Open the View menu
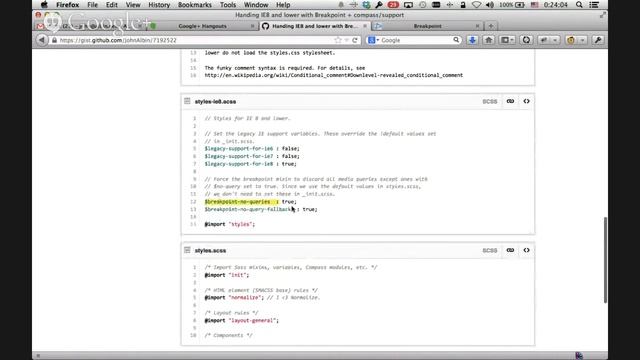640x360 pixels. click(133, 5)
